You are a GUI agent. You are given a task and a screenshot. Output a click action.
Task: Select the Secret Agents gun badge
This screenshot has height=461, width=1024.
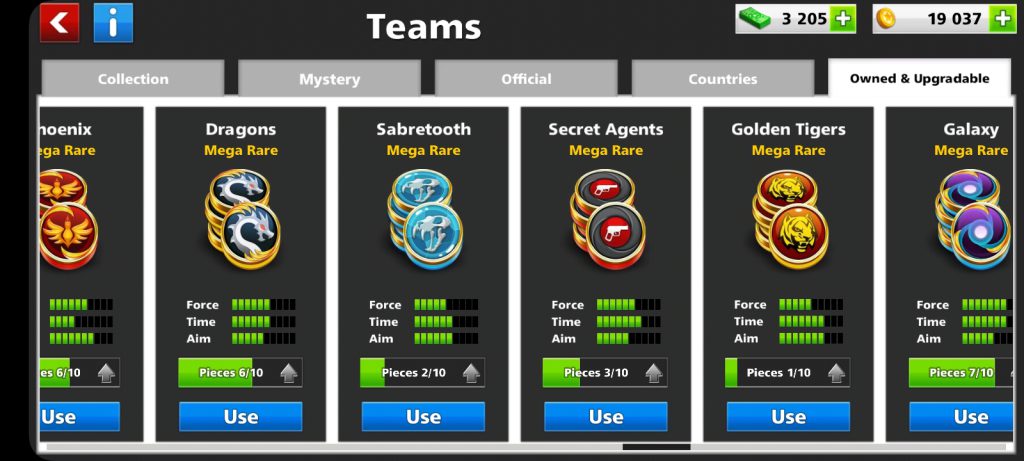(x=607, y=219)
